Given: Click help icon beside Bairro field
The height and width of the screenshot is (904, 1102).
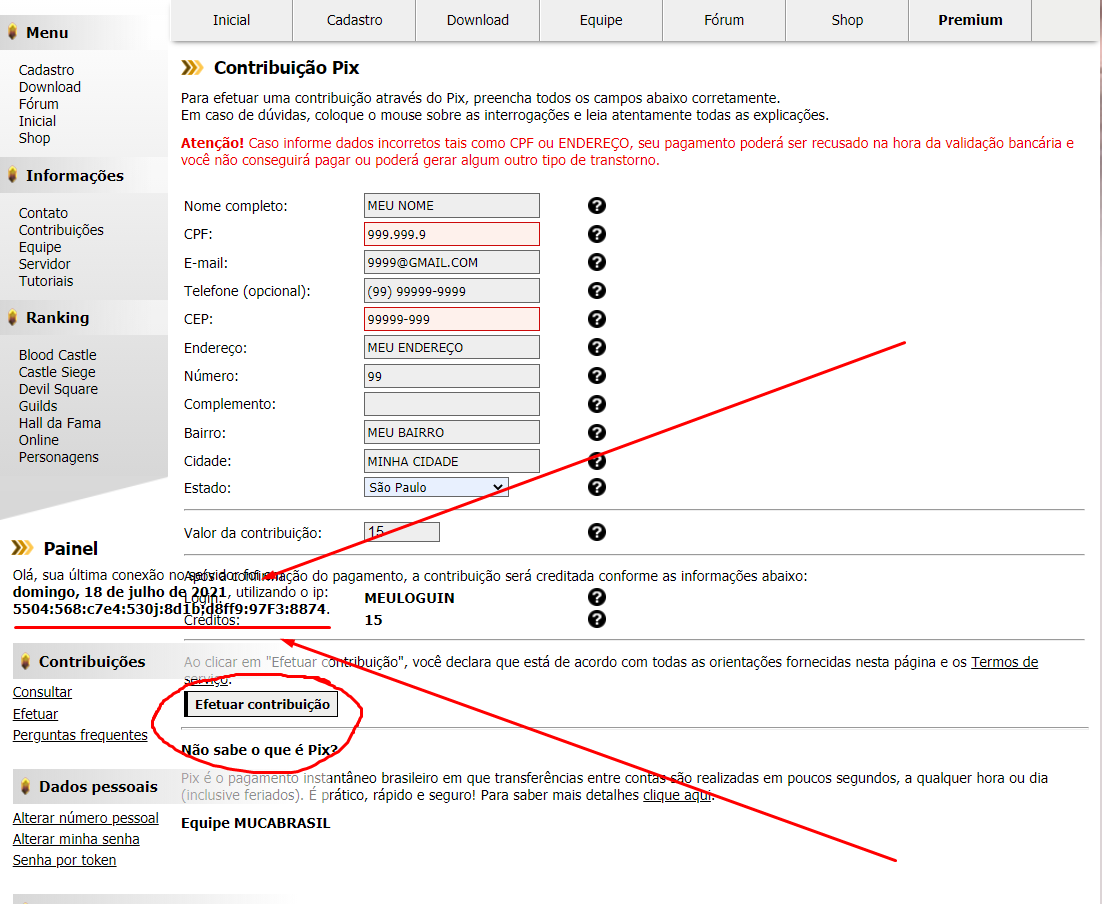Looking at the screenshot, I should [596, 433].
